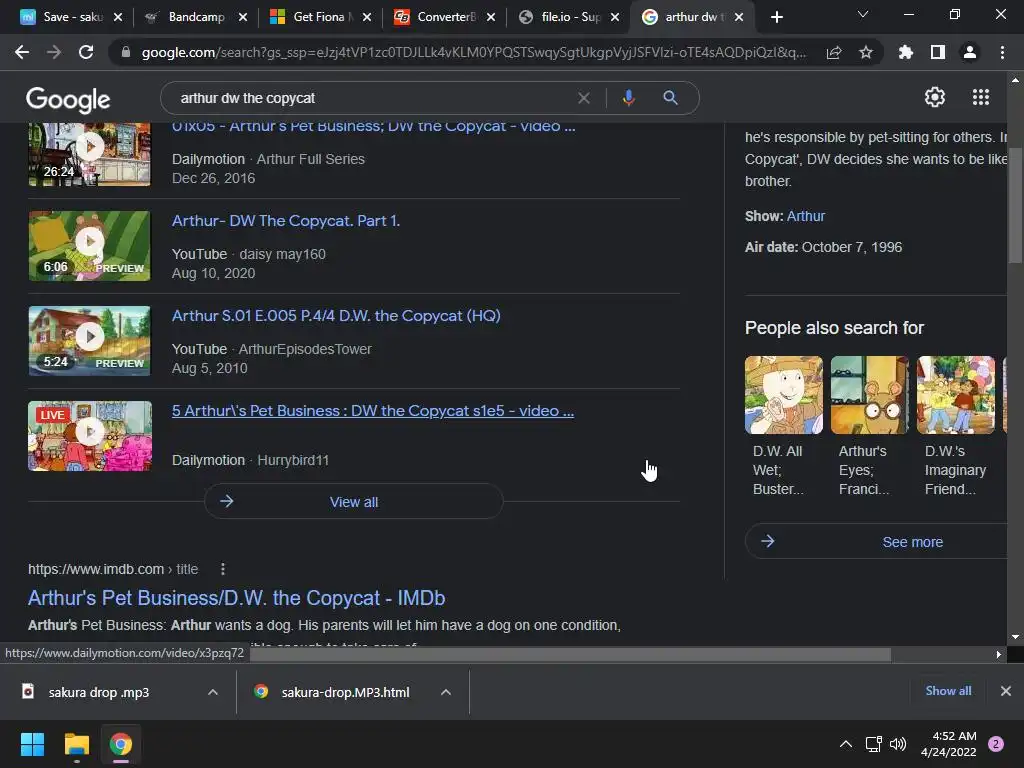1024x768 pixels.
Task: Click View all videos button
Action: coord(353,502)
